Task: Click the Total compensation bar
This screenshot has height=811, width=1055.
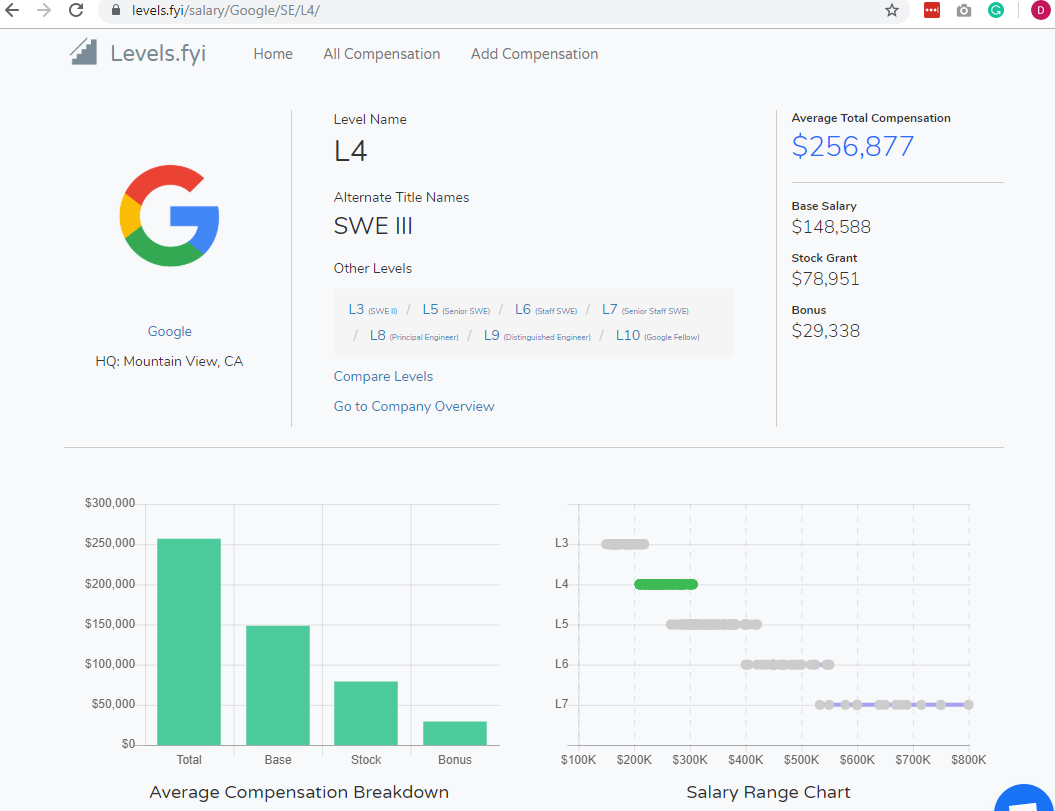Action: coord(189,641)
